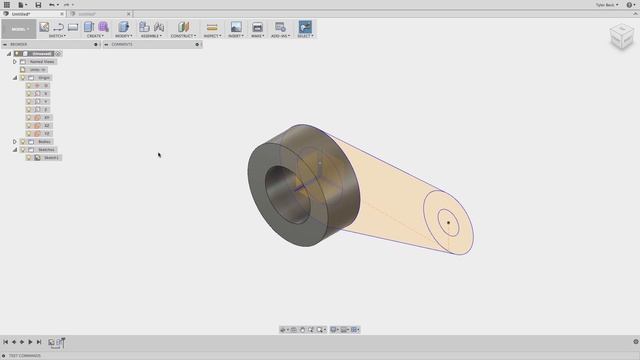640x360 pixels.
Task: Click the Create Sketch icon
Action: pos(44,27)
